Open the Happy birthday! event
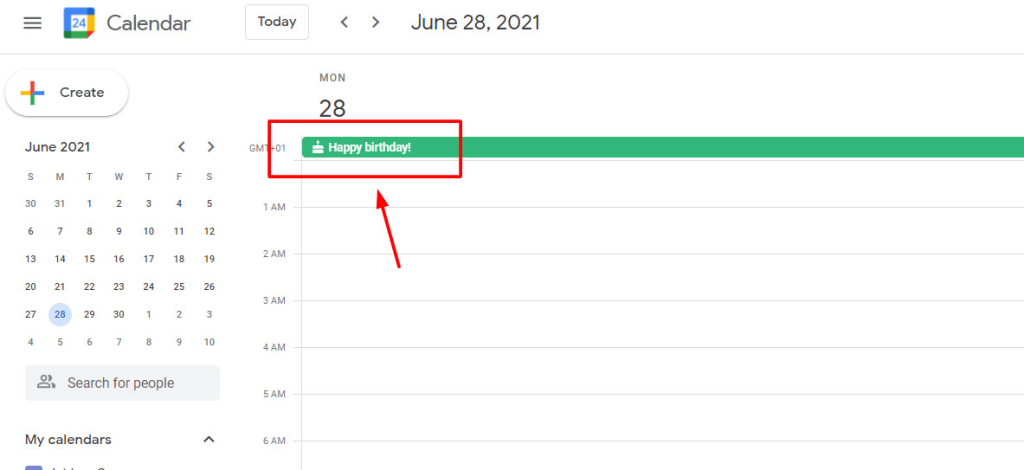 point(663,148)
